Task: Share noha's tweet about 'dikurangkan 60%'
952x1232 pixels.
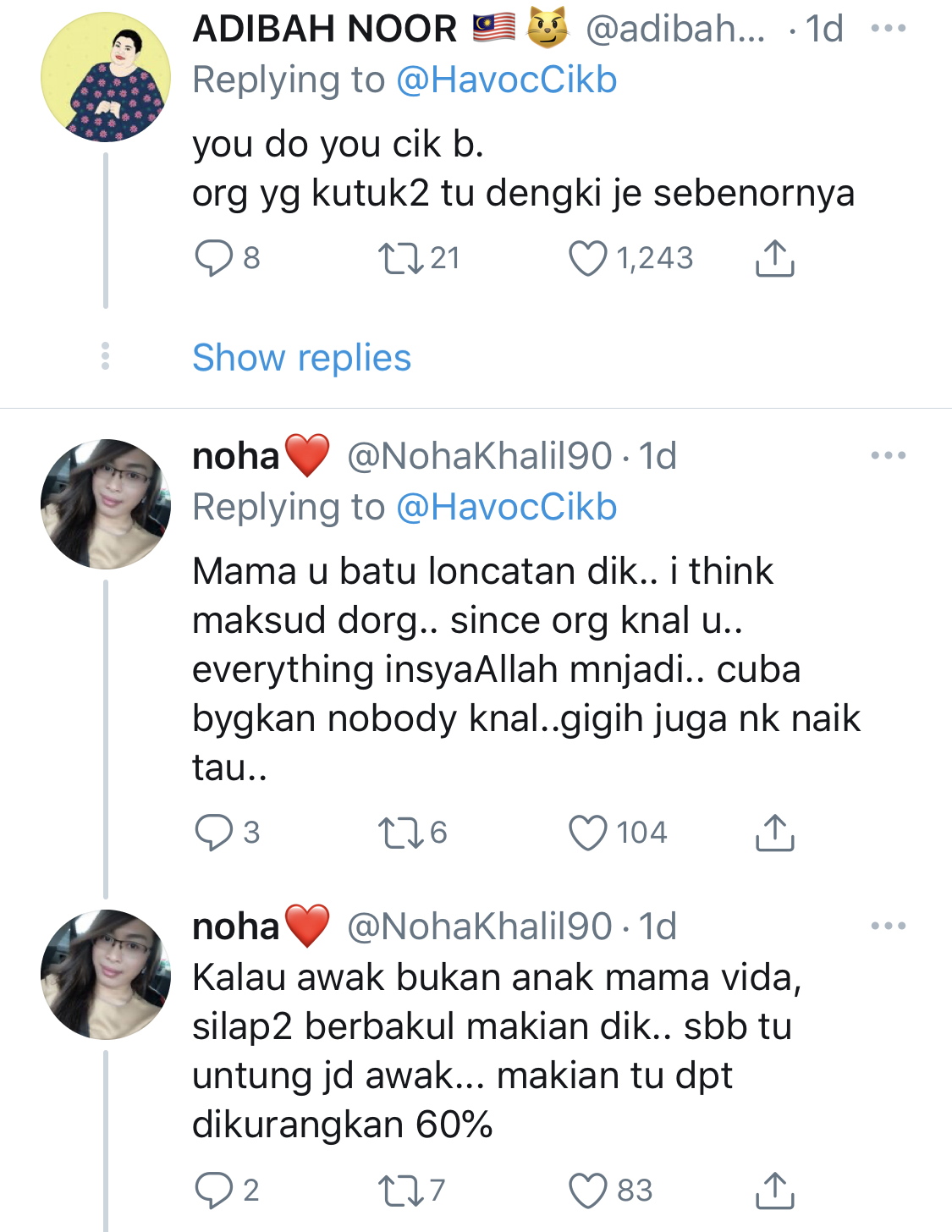Action: click(774, 1191)
